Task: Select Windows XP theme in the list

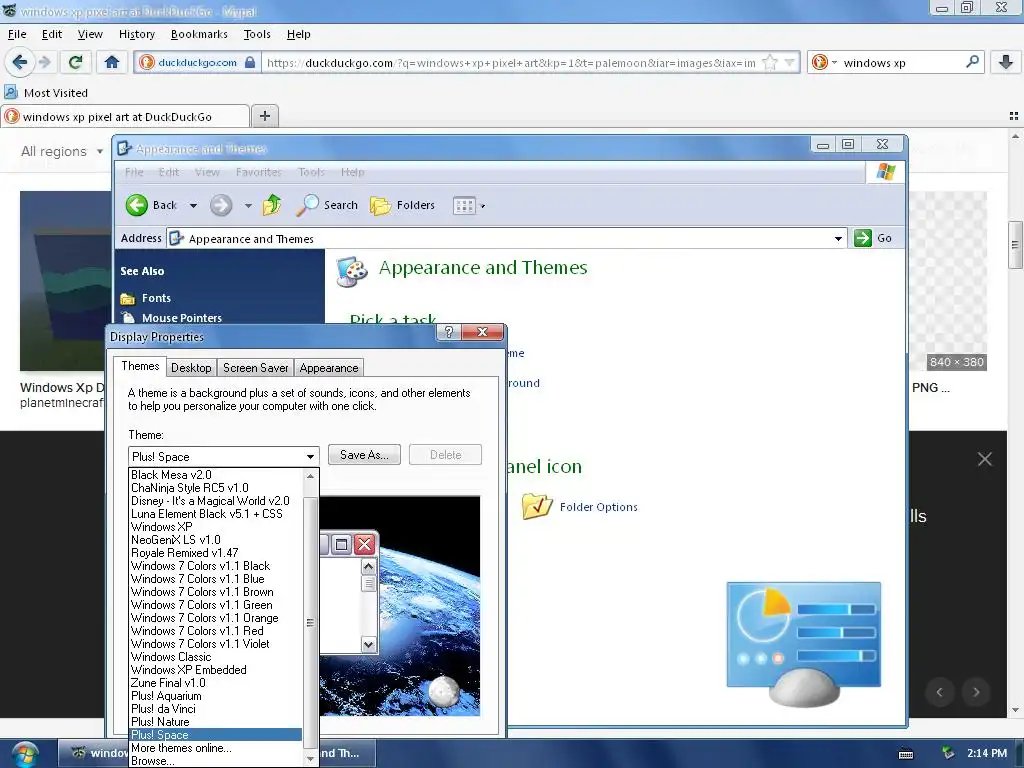Action: 216,526
